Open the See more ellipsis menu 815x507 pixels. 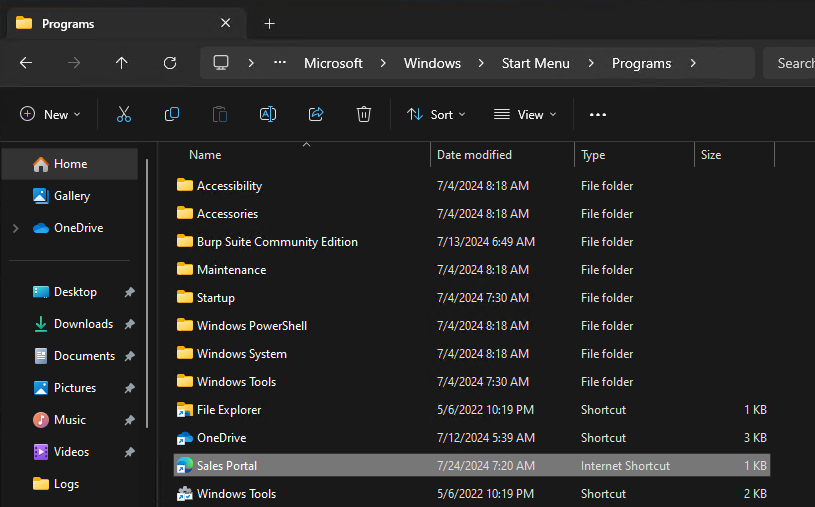[x=598, y=114]
